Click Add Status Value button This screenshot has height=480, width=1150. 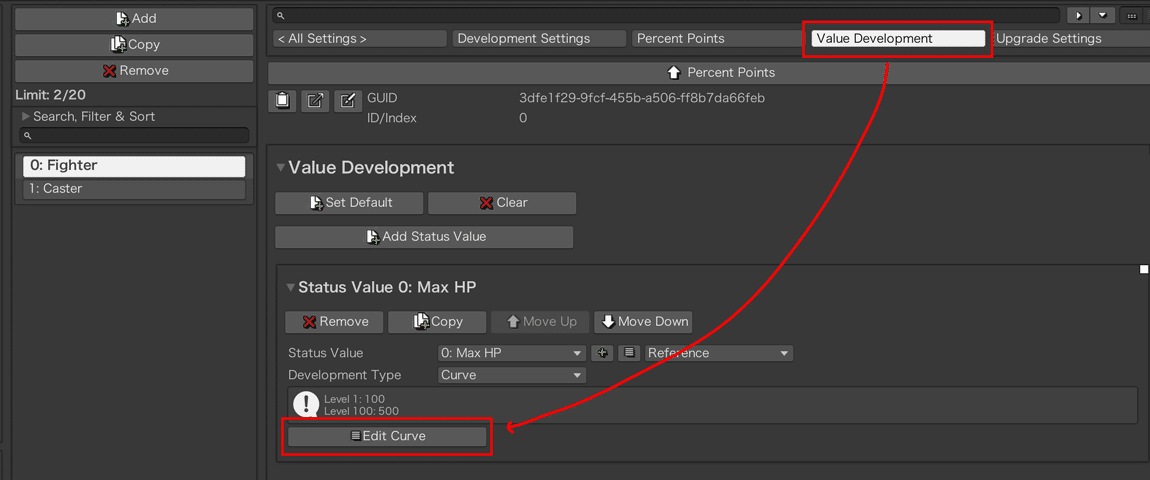[424, 237]
